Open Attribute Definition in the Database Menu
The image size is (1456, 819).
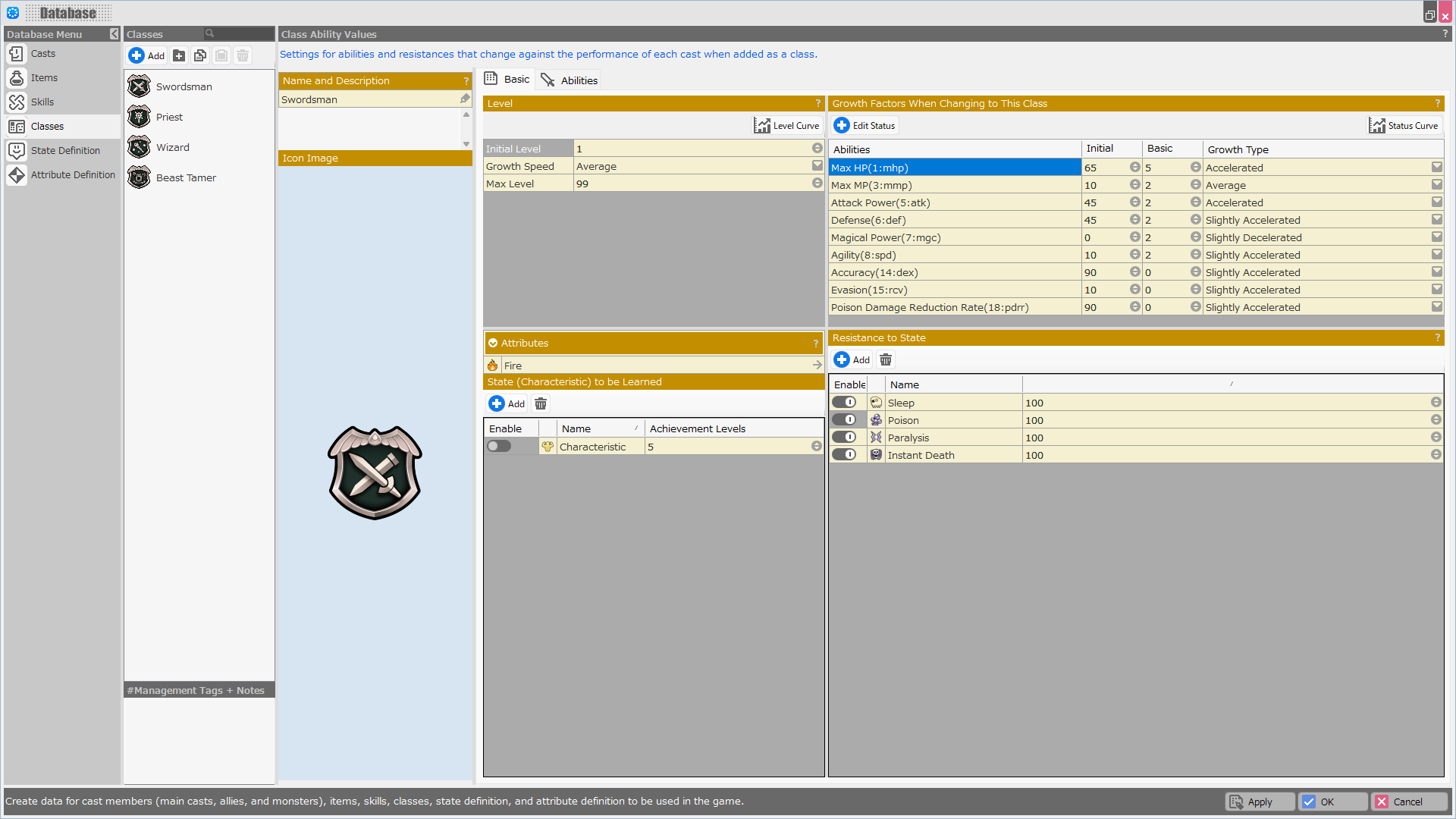tap(62, 175)
